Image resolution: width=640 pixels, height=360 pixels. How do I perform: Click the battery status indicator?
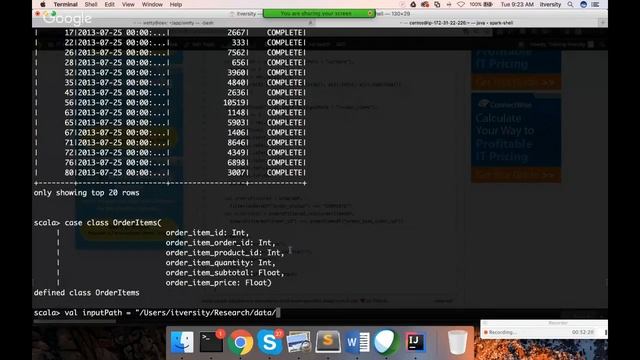(x=481, y=4)
